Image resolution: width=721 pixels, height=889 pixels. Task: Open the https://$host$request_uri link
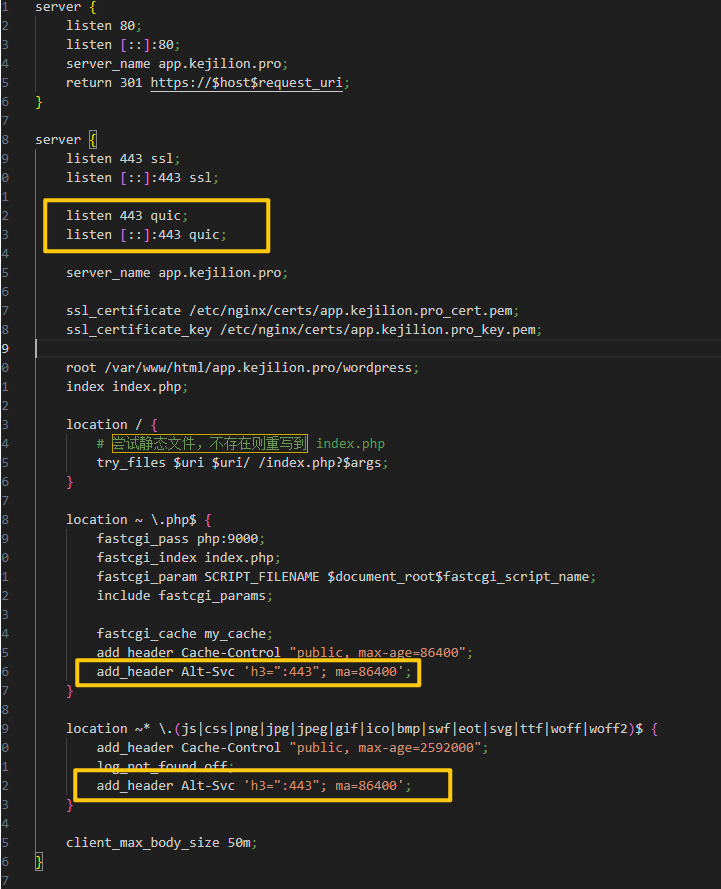[246, 82]
